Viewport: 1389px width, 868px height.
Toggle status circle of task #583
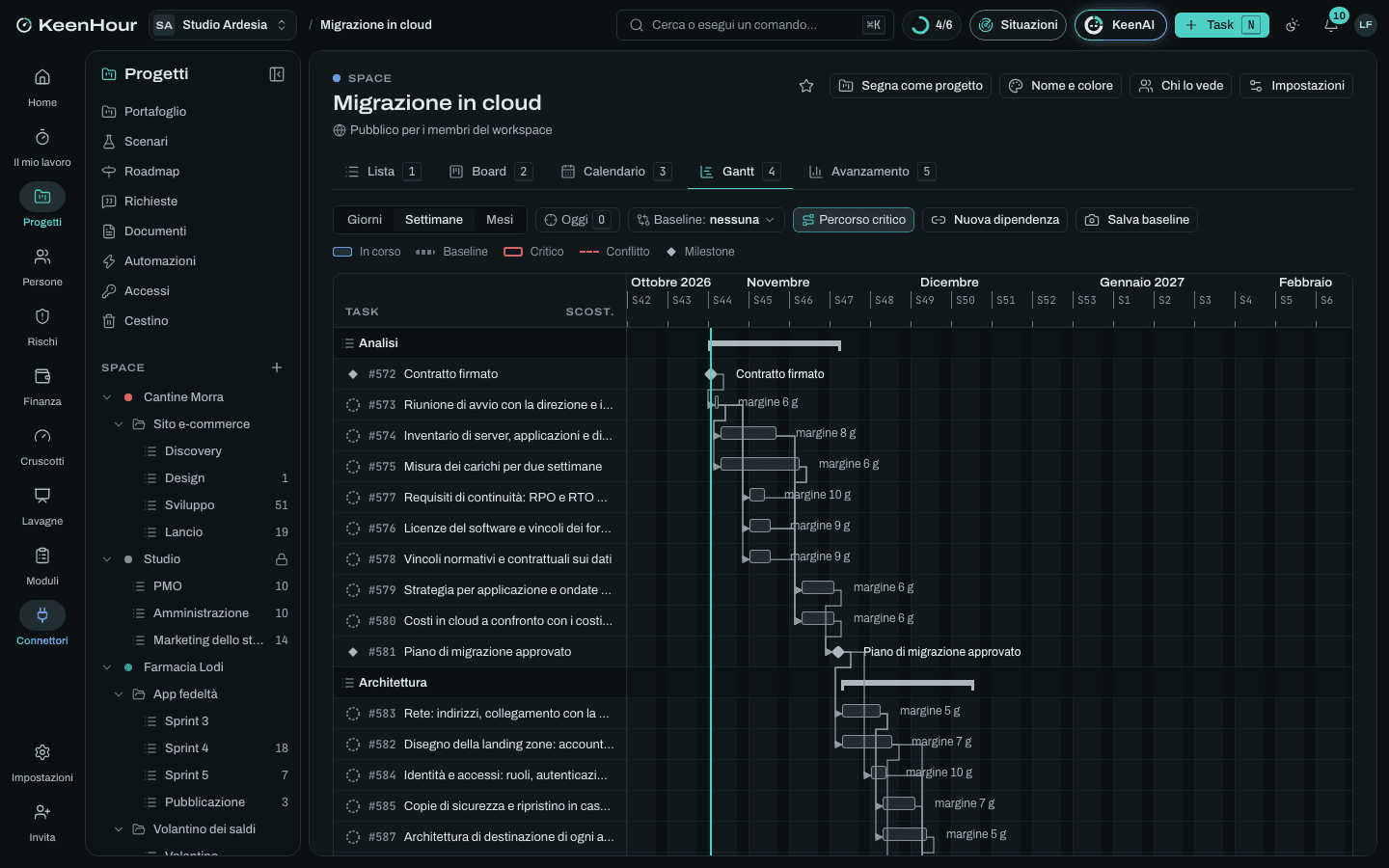[x=353, y=714]
